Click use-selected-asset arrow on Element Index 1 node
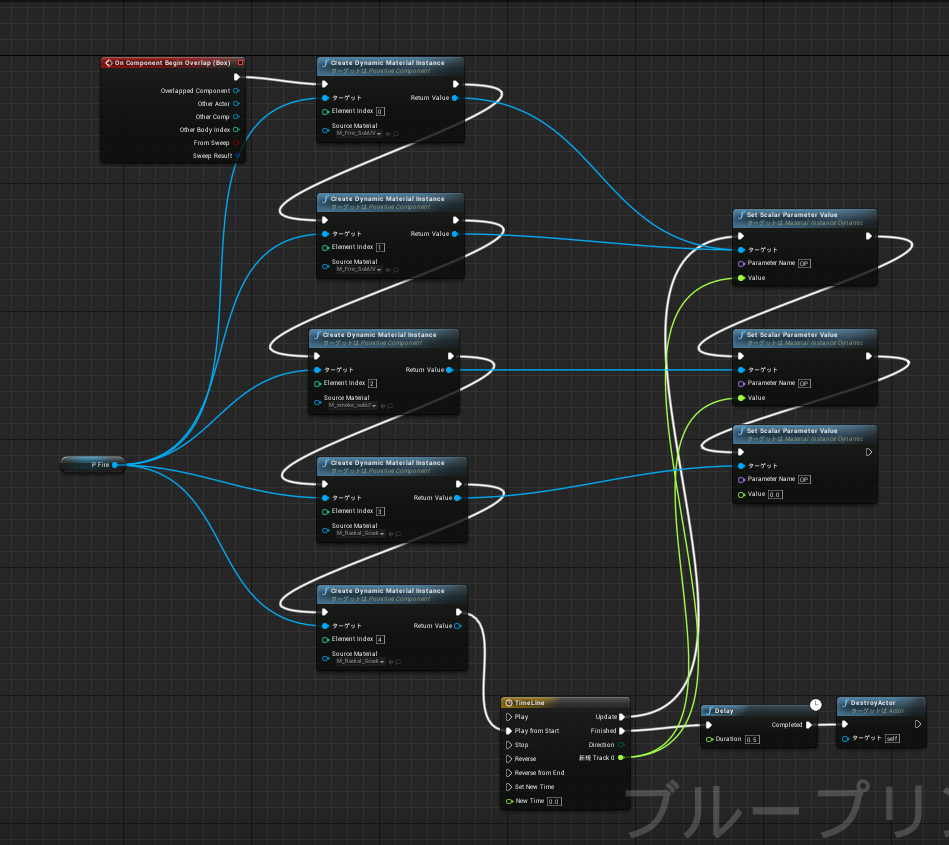949x845 pixels. [388, 270]
